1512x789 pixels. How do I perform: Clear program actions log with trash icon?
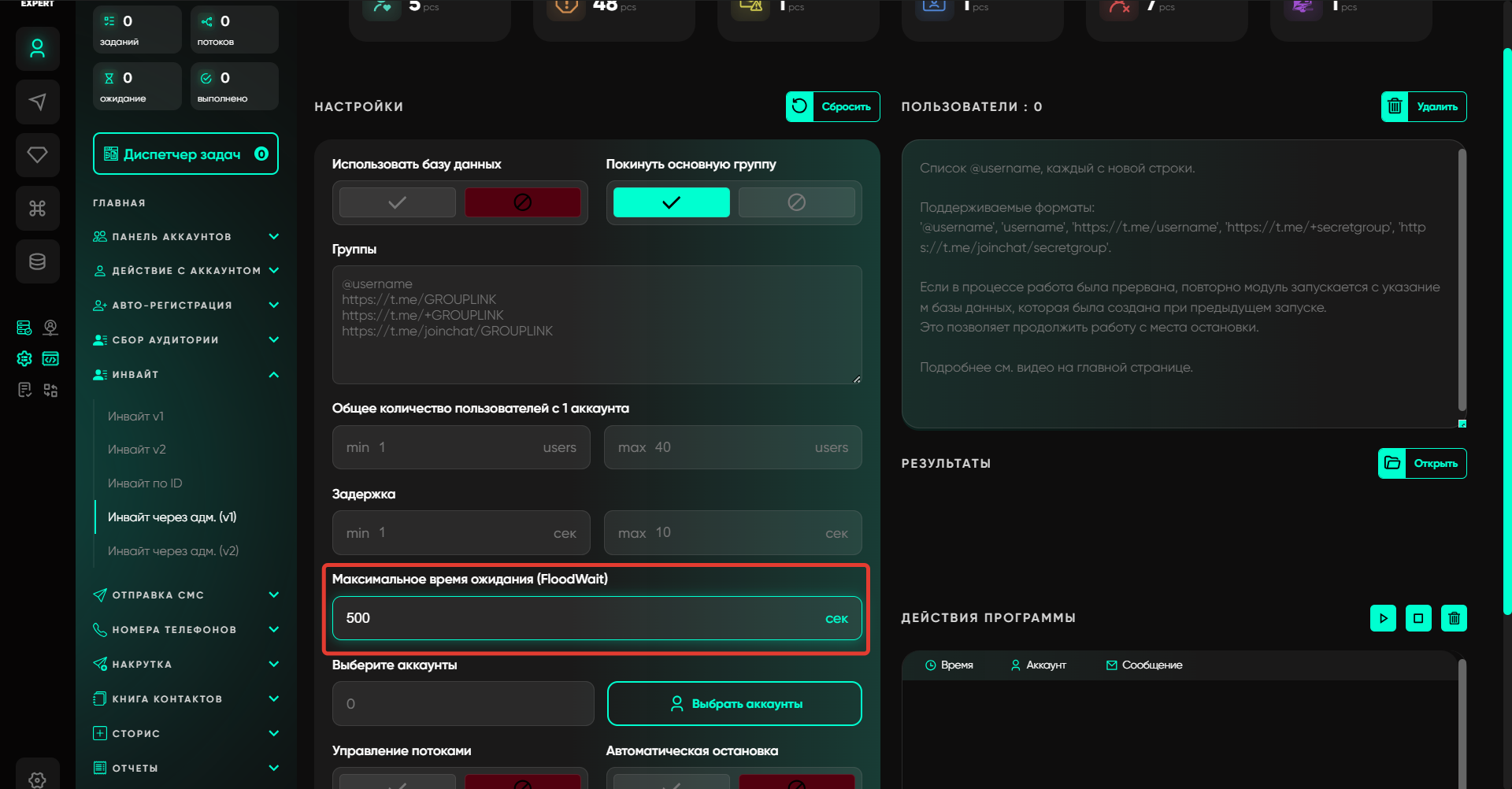click(1454, 618)
